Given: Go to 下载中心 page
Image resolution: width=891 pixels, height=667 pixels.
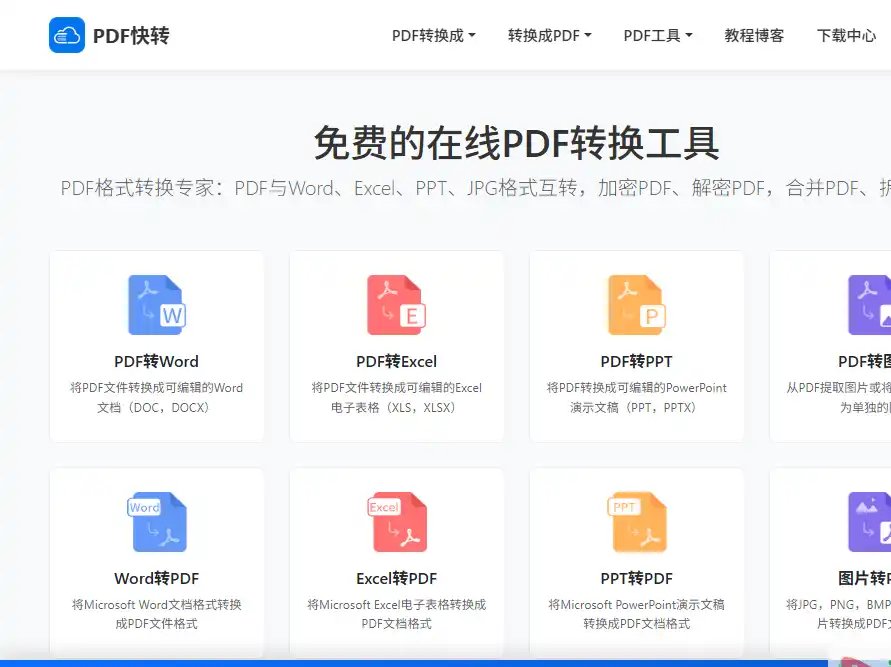Looking at the screenshot, I should coord(847,35).
